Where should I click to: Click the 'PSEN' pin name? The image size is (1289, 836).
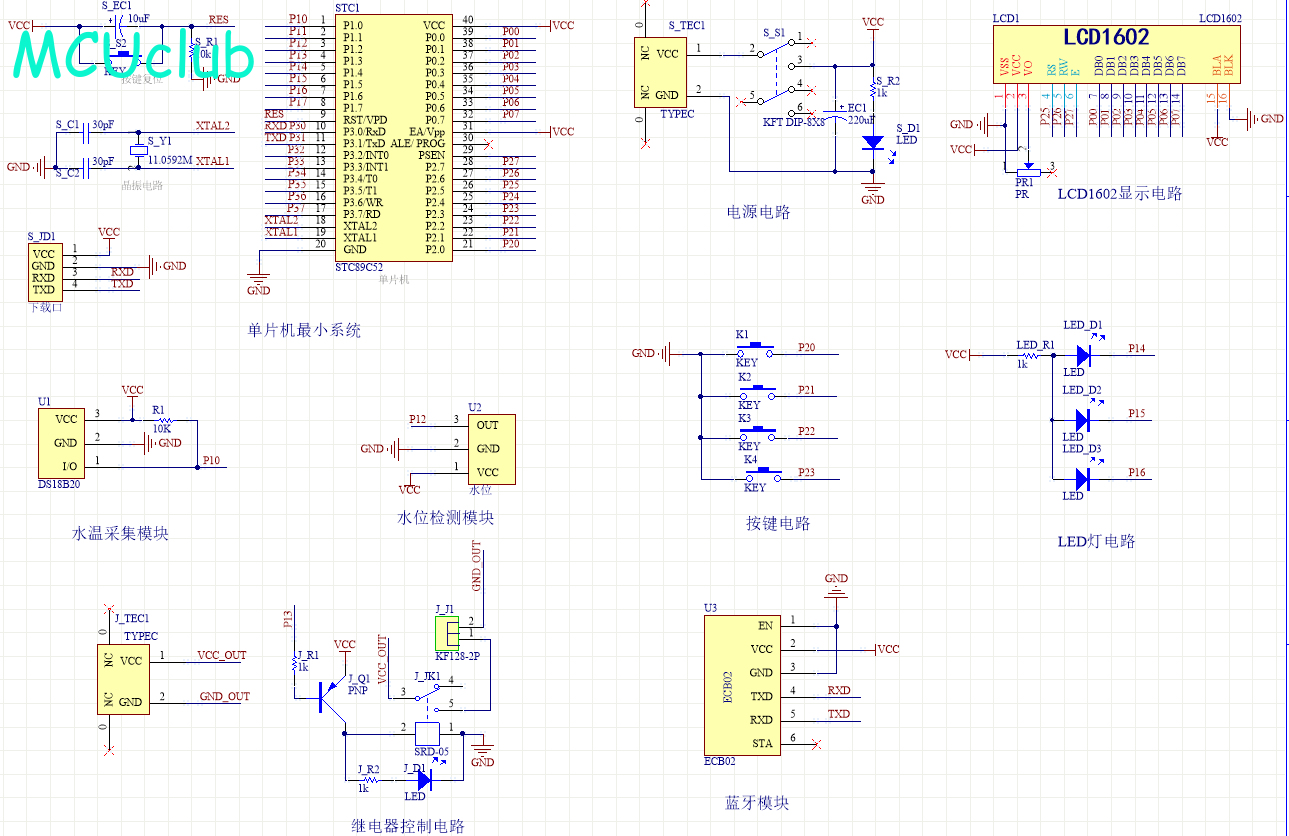pyautogui.click(x=431, y=155)
